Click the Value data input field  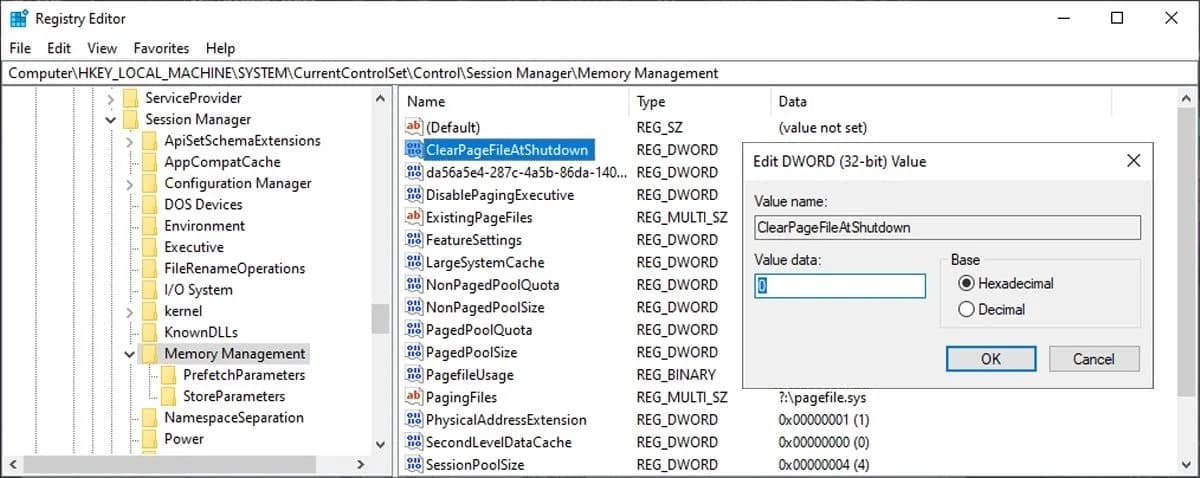coord(840,286)
